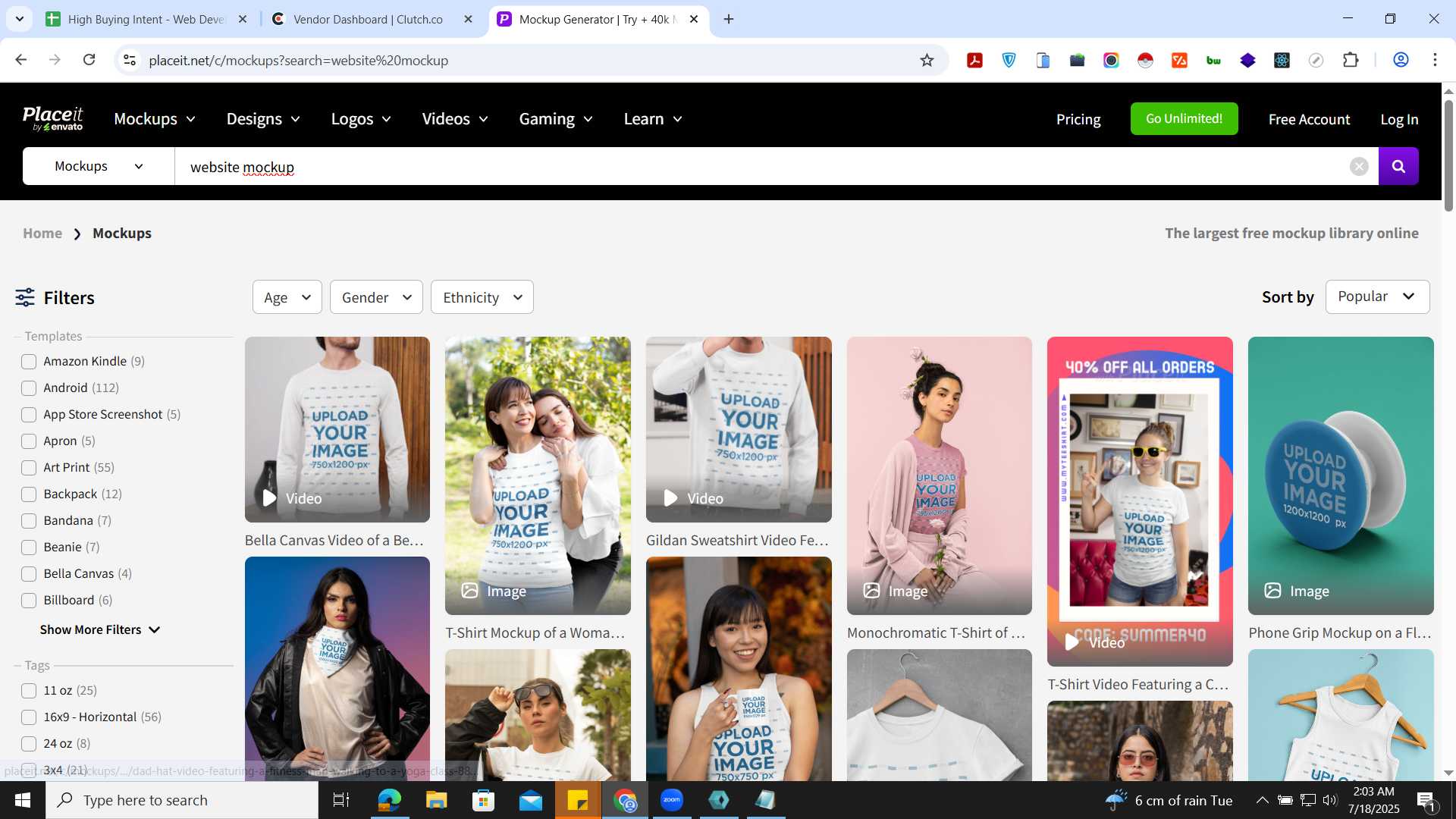Image resolution: width=1456 pixels, height=819 pixels.
Task: Open the Chrome extensions puzzle icon
Action: (x=1351, y=60)
